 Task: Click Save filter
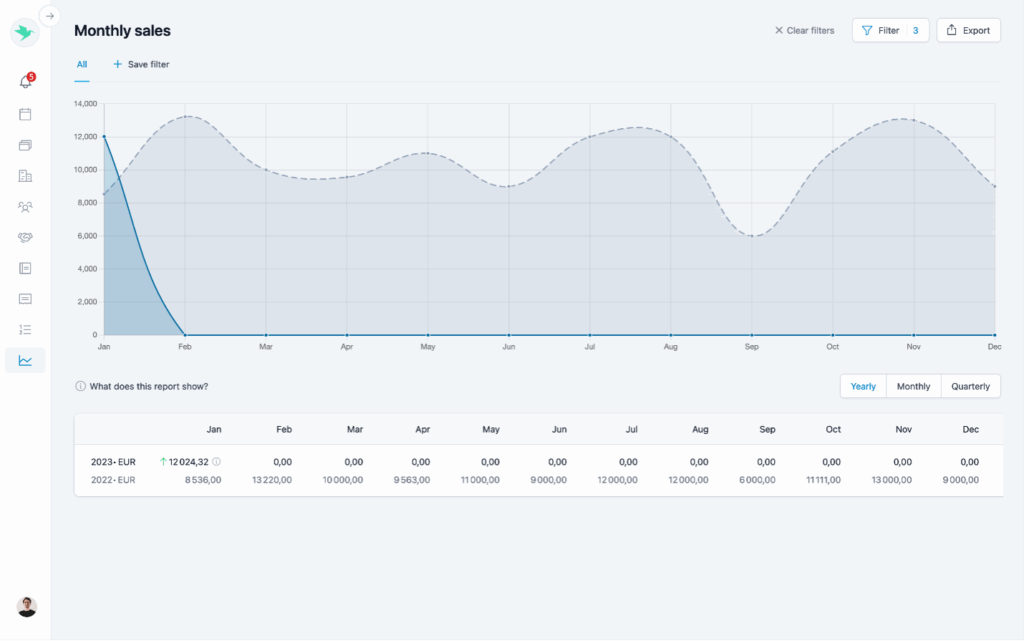(x=141, y=64)
